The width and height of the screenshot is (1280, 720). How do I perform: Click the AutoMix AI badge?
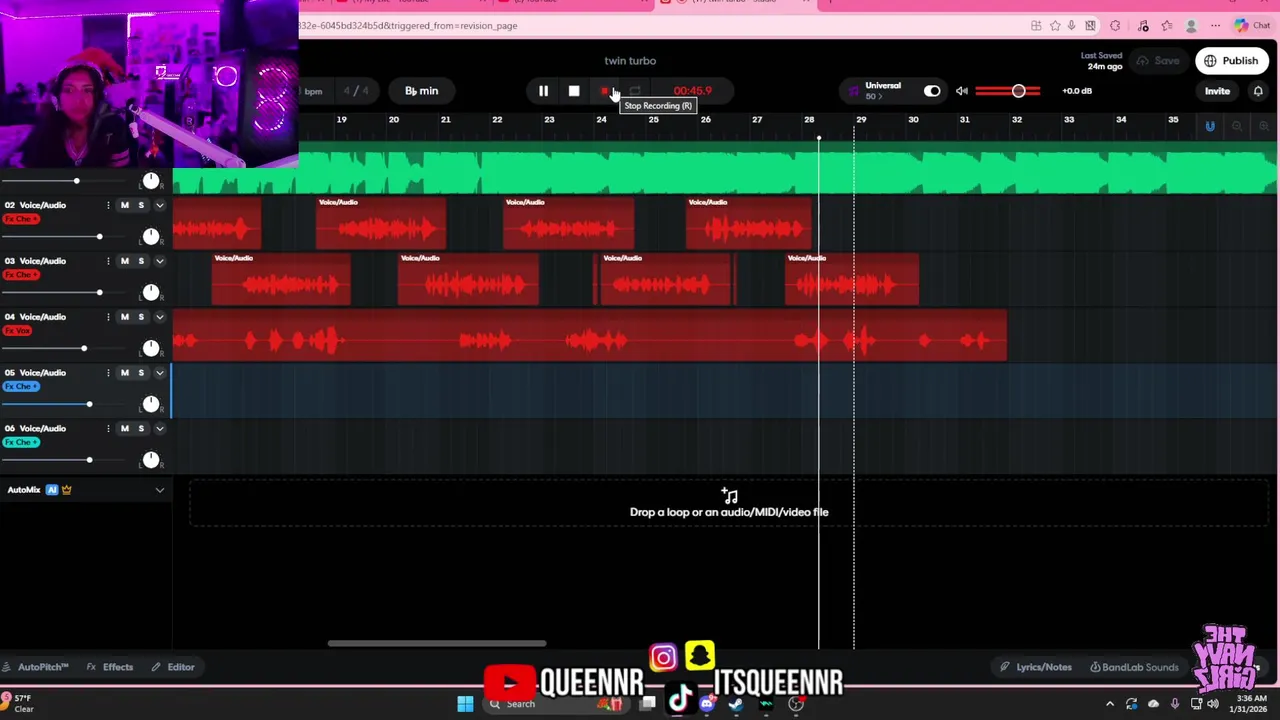[52, 490]
